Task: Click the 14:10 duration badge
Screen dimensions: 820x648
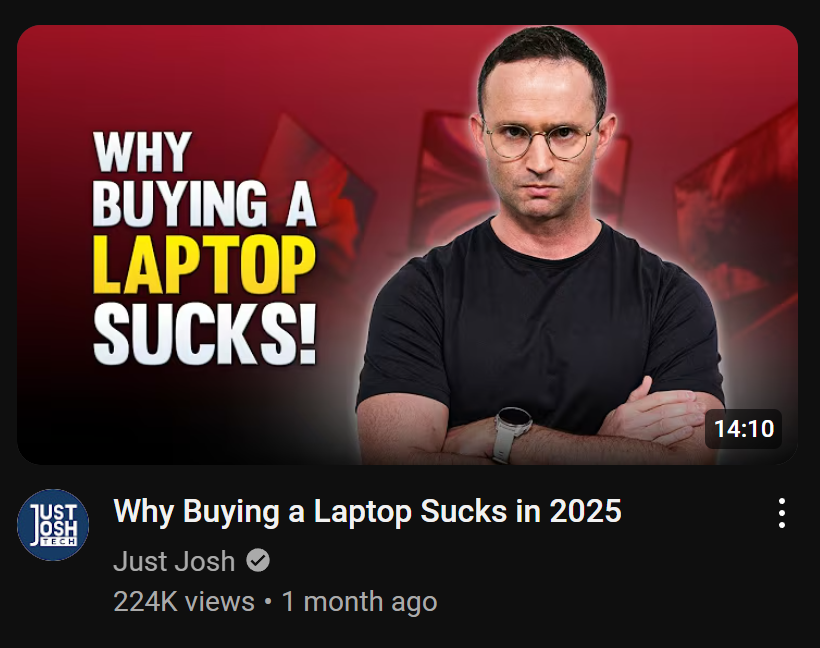Action: 743,429
